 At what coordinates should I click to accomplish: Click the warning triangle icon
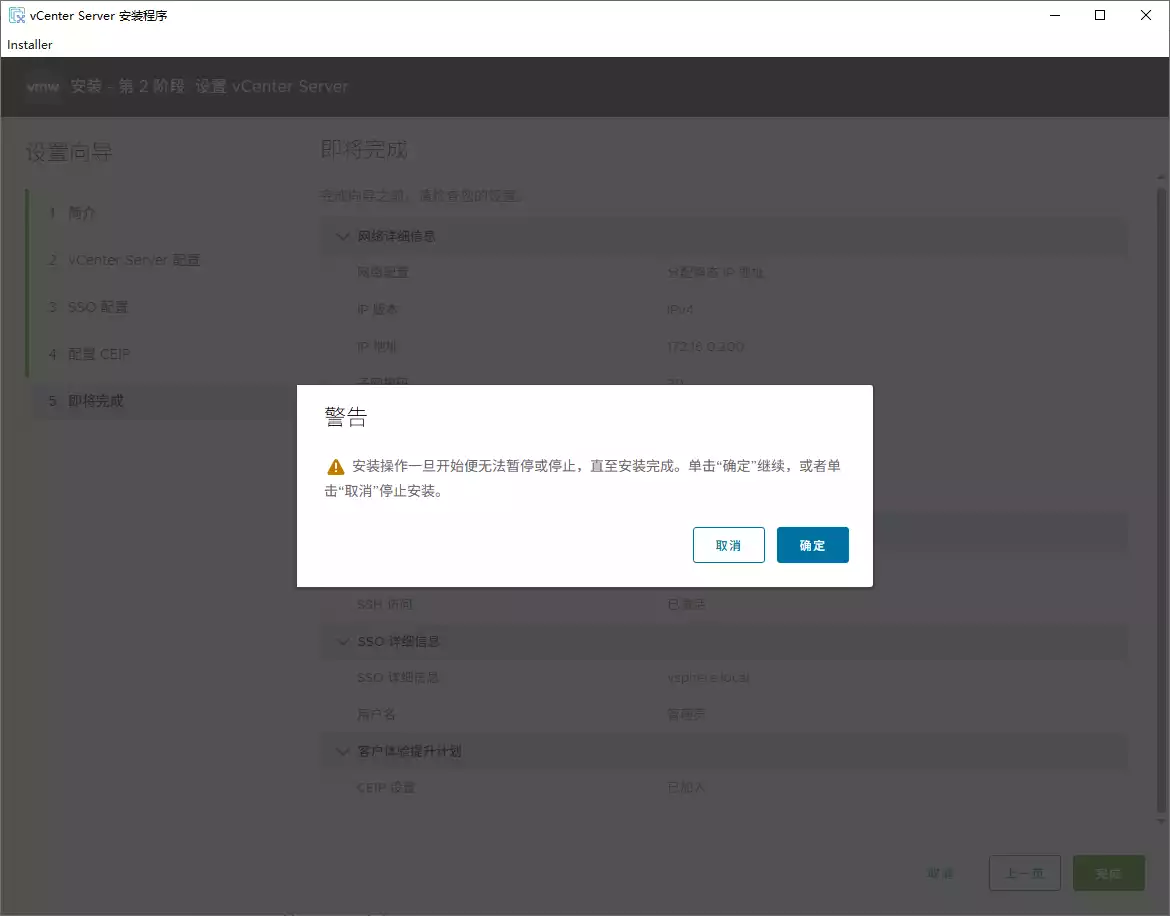pyautogui.click(x=336, y=467)
